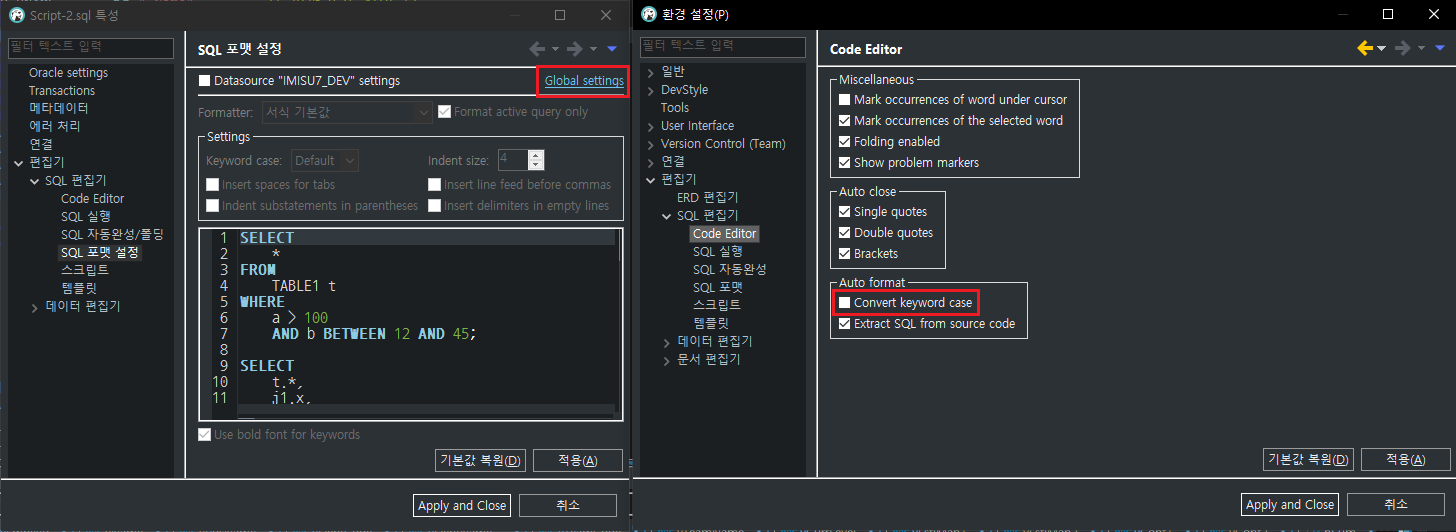Viewport: 1456px width, 532px height.
Task: Click 기본값 복원 button in Code Editor page
Action: tap(1309, 460)
